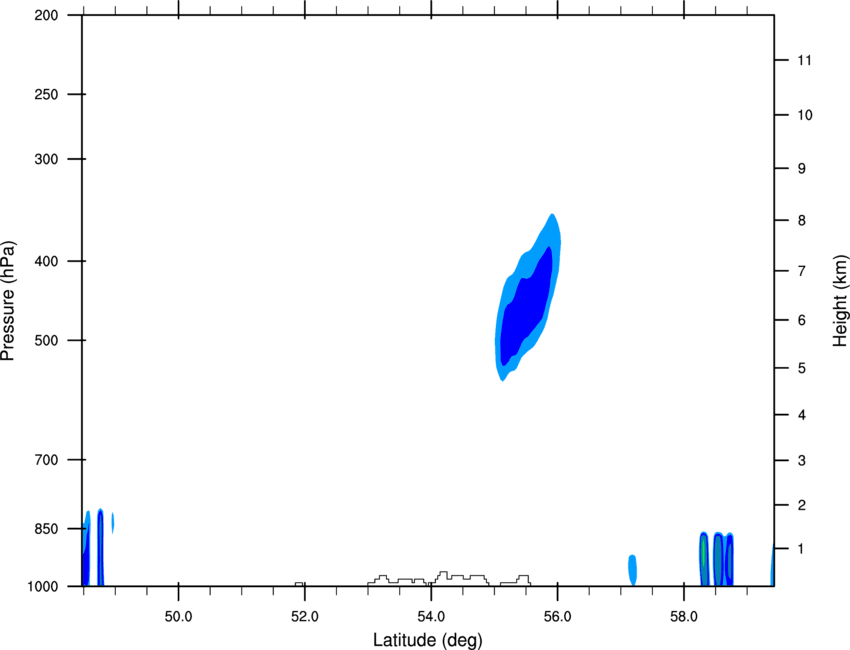Click the 2 km height label
850x650 pixels.
click(802, 505)
